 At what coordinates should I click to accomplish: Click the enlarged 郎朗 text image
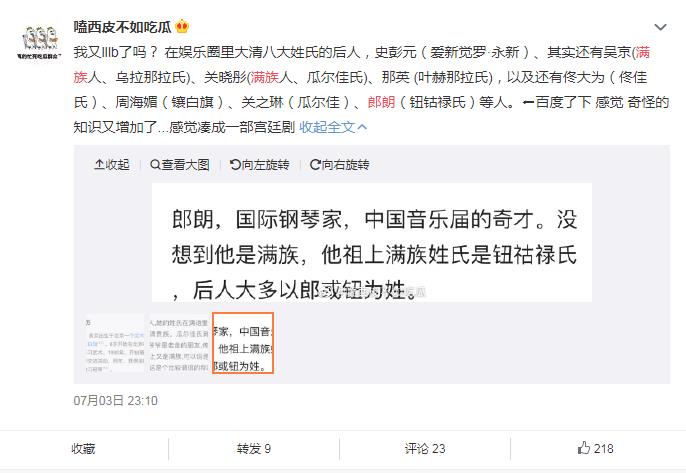pos(372,242)
